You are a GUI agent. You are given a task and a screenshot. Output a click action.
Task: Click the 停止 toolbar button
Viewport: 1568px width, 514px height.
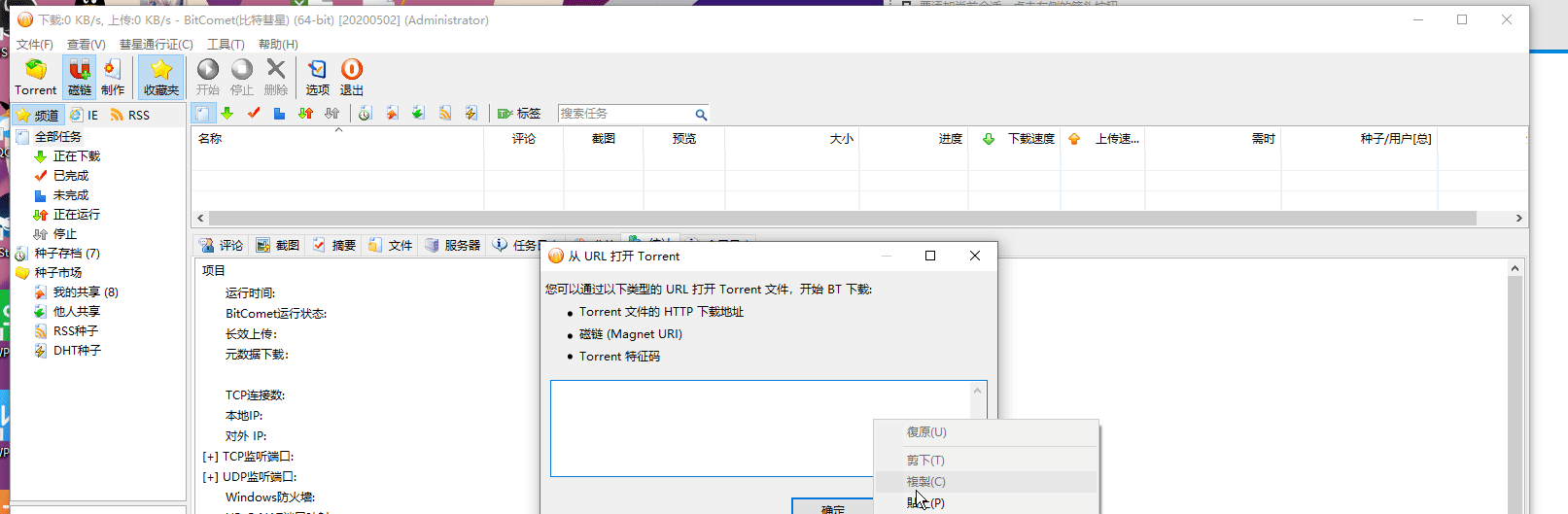242,77
